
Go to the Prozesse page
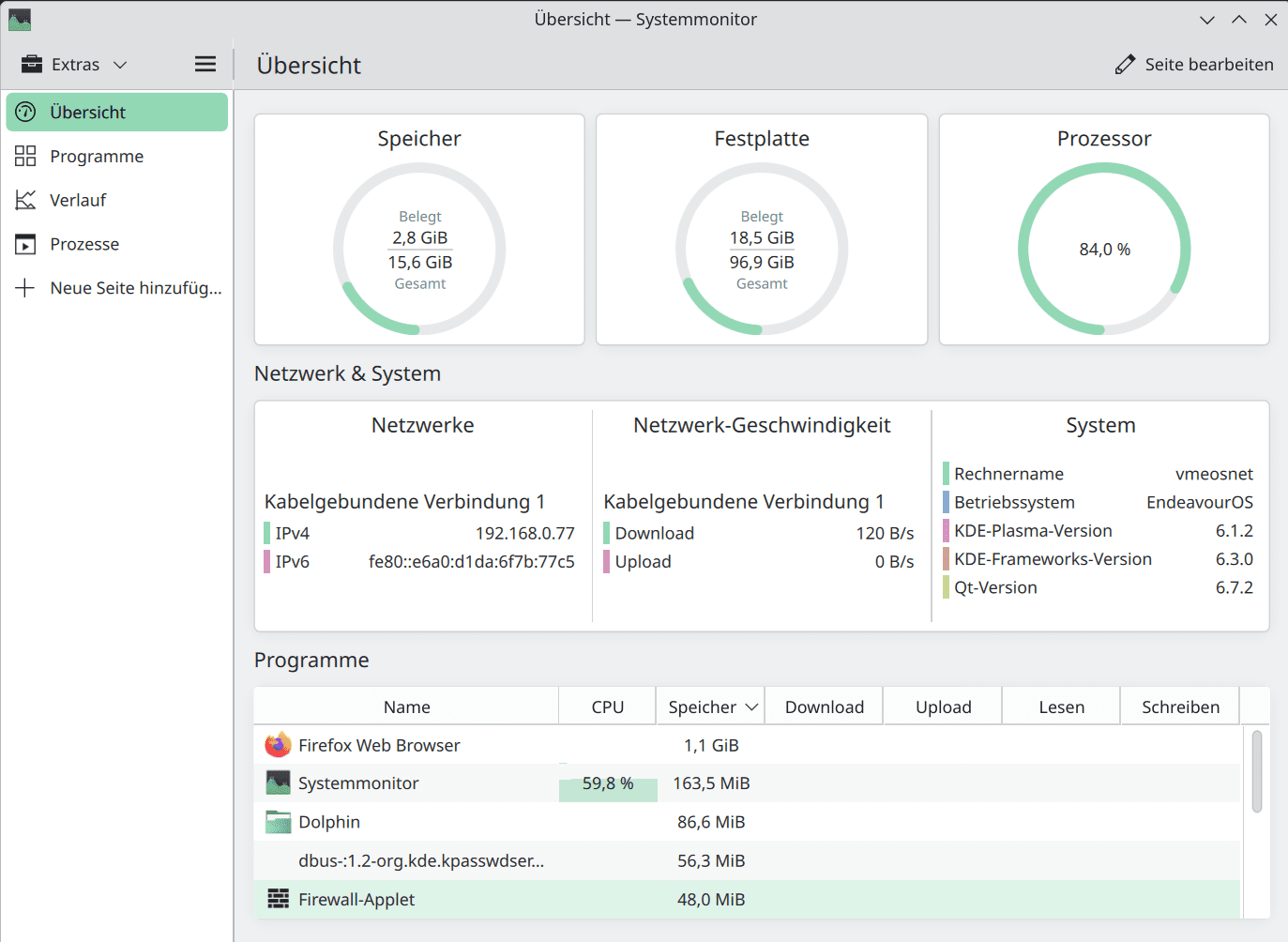click(x=117, y=244)
